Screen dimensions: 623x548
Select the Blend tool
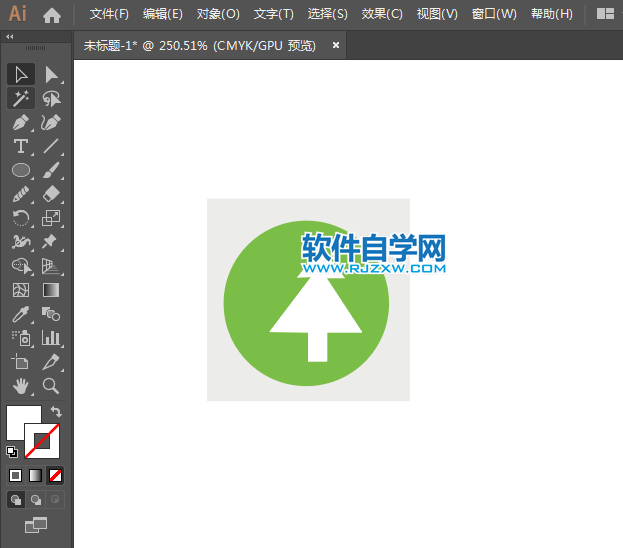click(x=51, y=314)
